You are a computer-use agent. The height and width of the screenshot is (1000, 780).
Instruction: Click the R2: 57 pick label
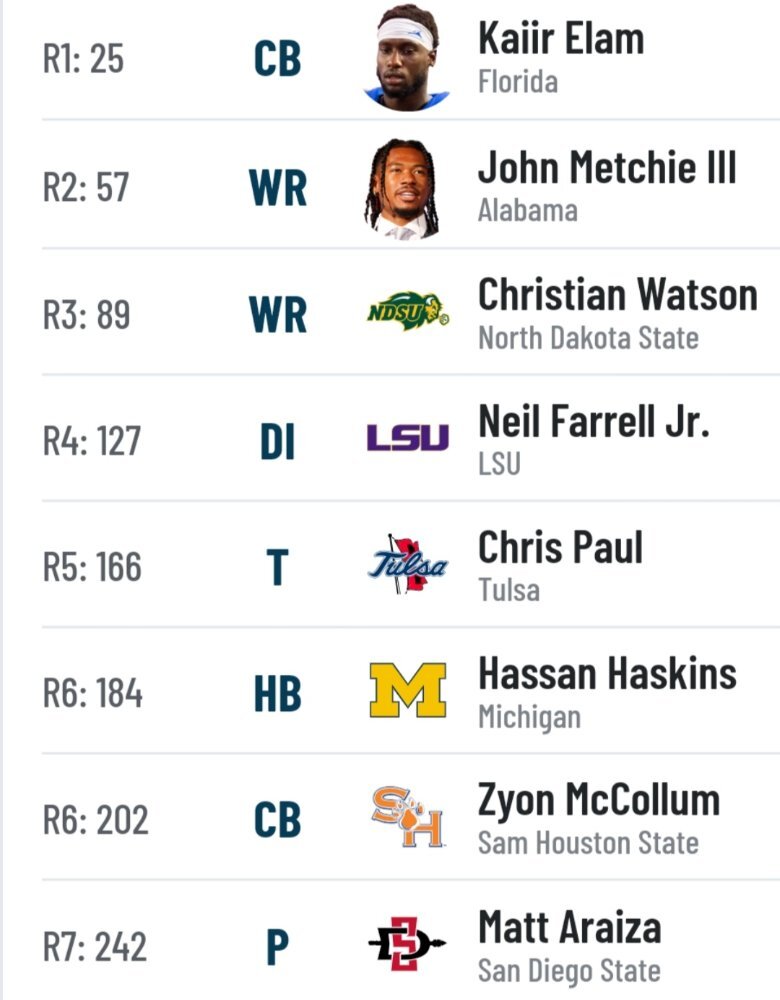point(86,188)
